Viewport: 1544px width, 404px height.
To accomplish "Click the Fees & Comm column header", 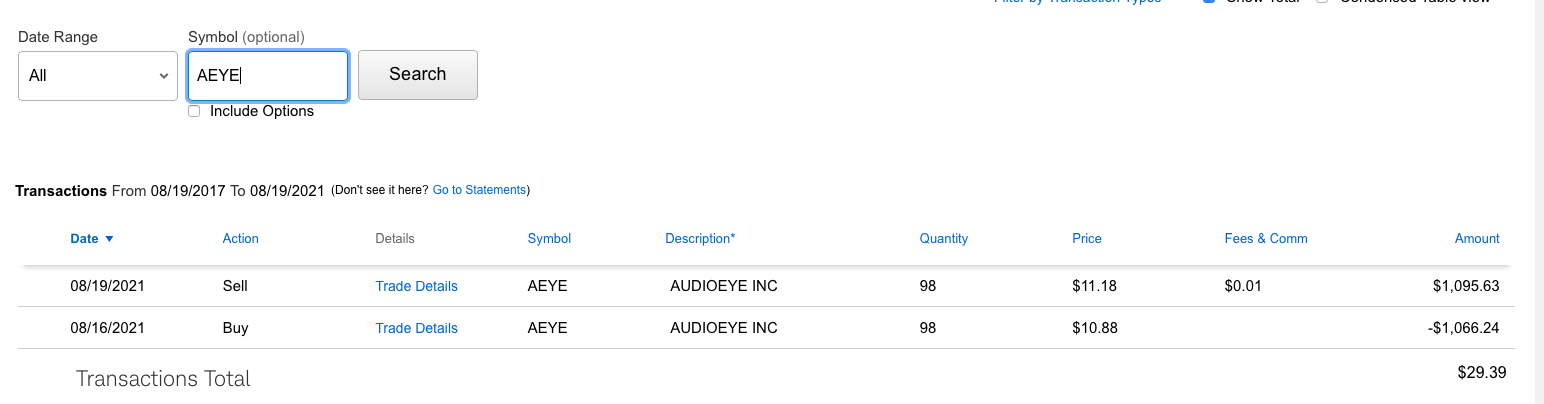I will pos(1266,239).
